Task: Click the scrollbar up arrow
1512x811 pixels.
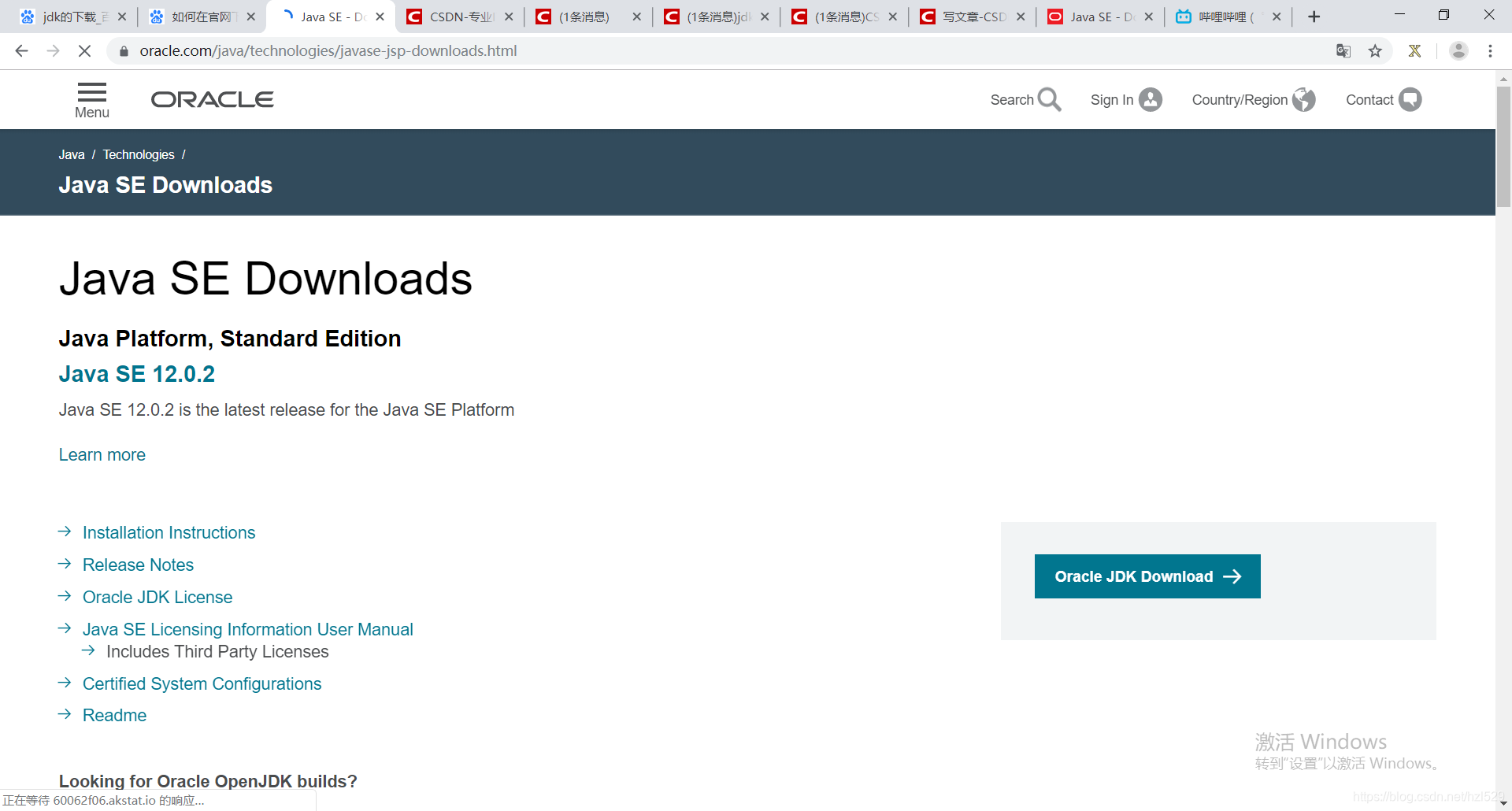Action: point(1503,79)
